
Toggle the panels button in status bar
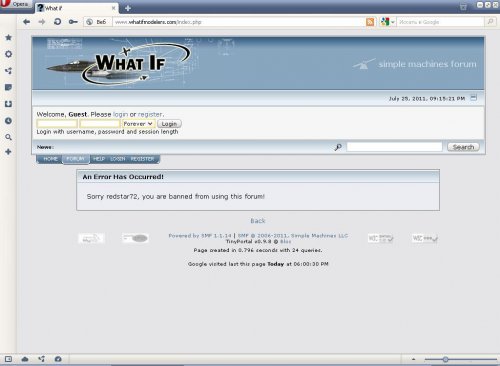[8, 359]
